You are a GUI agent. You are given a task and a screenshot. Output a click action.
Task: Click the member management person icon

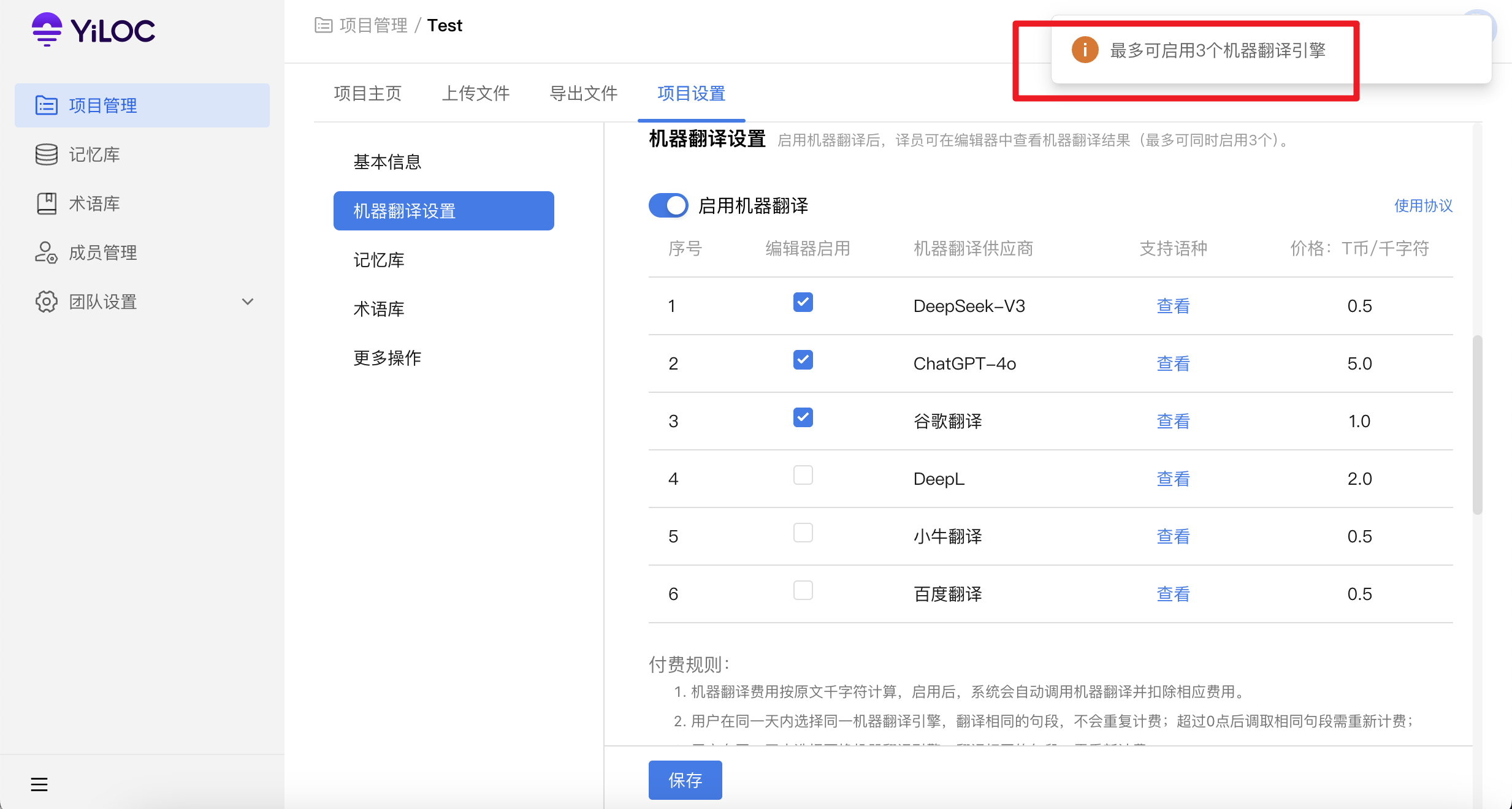(47, 253)
